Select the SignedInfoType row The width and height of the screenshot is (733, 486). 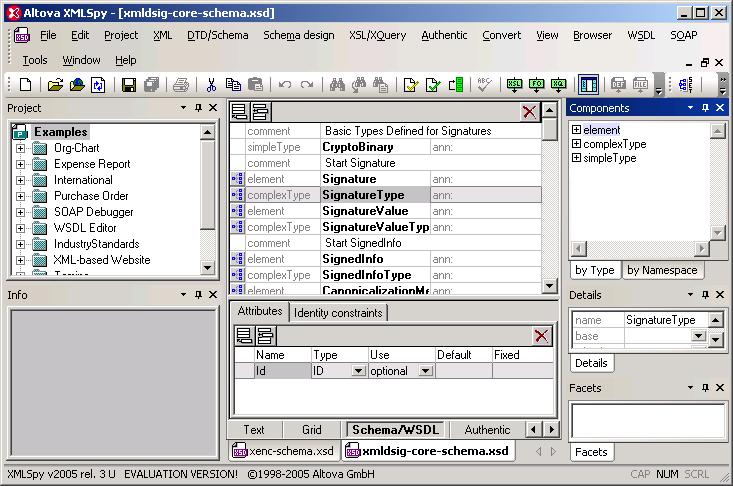tap(386, 275)
